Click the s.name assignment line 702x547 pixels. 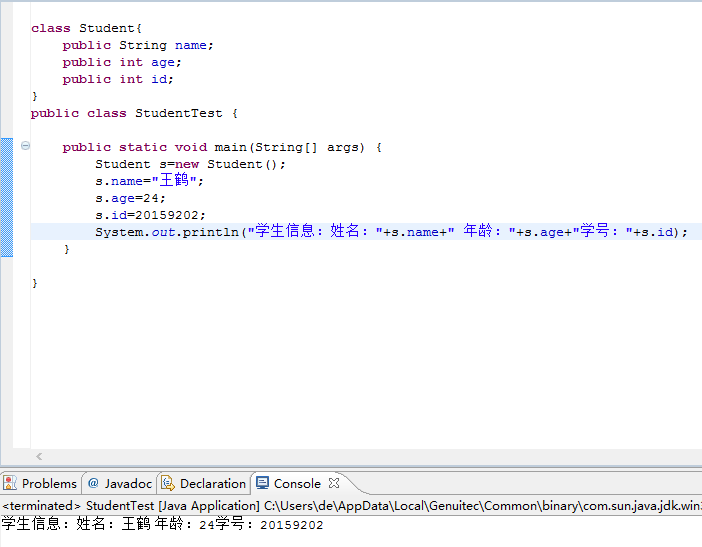[x=150, y=181]
